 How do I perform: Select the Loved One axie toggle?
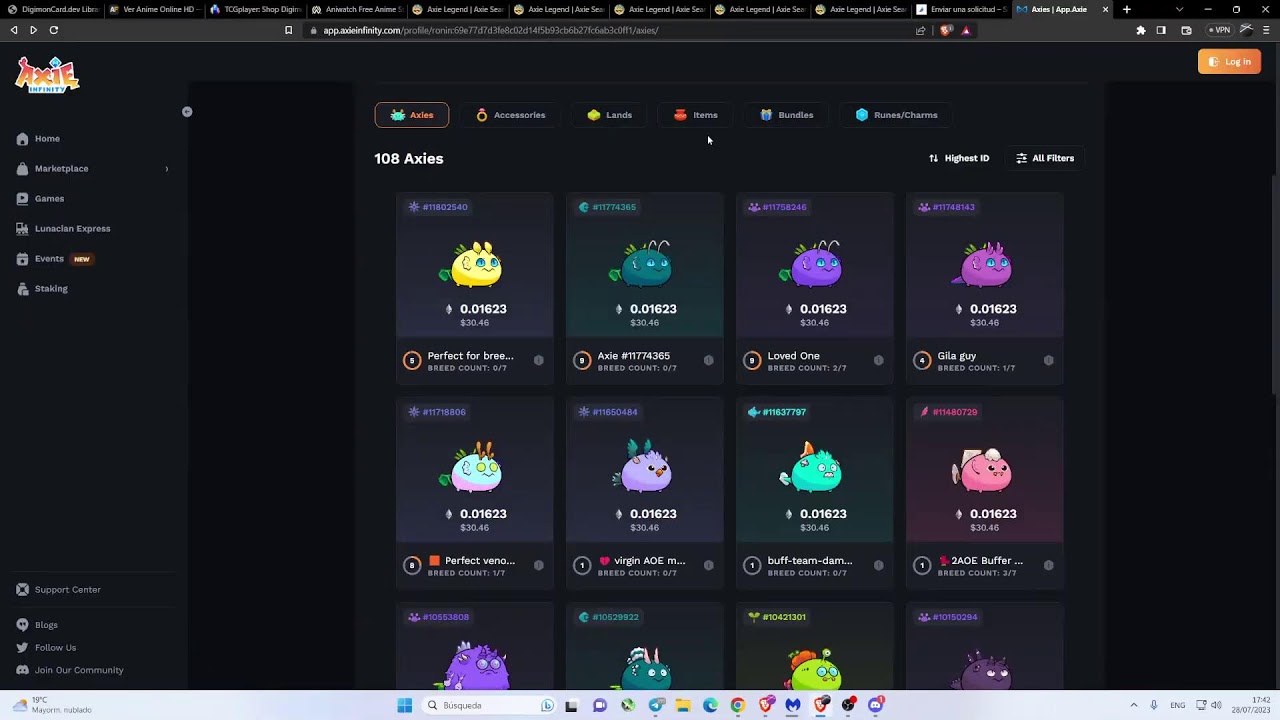(879, 360)
